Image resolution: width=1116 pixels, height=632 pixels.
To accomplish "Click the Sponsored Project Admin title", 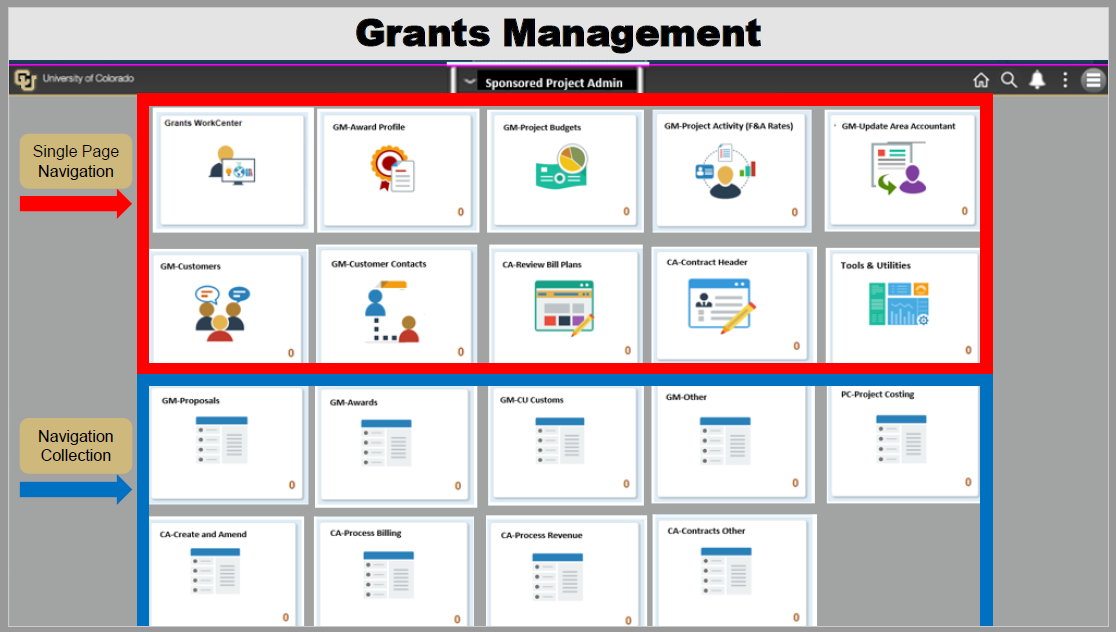I will (554, 83).
